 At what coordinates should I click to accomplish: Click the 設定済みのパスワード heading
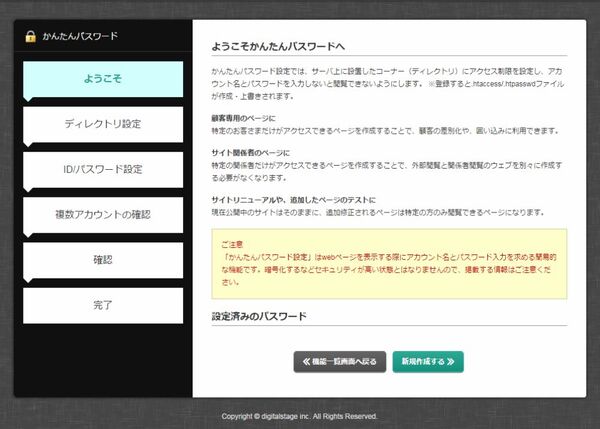point(259,316)
